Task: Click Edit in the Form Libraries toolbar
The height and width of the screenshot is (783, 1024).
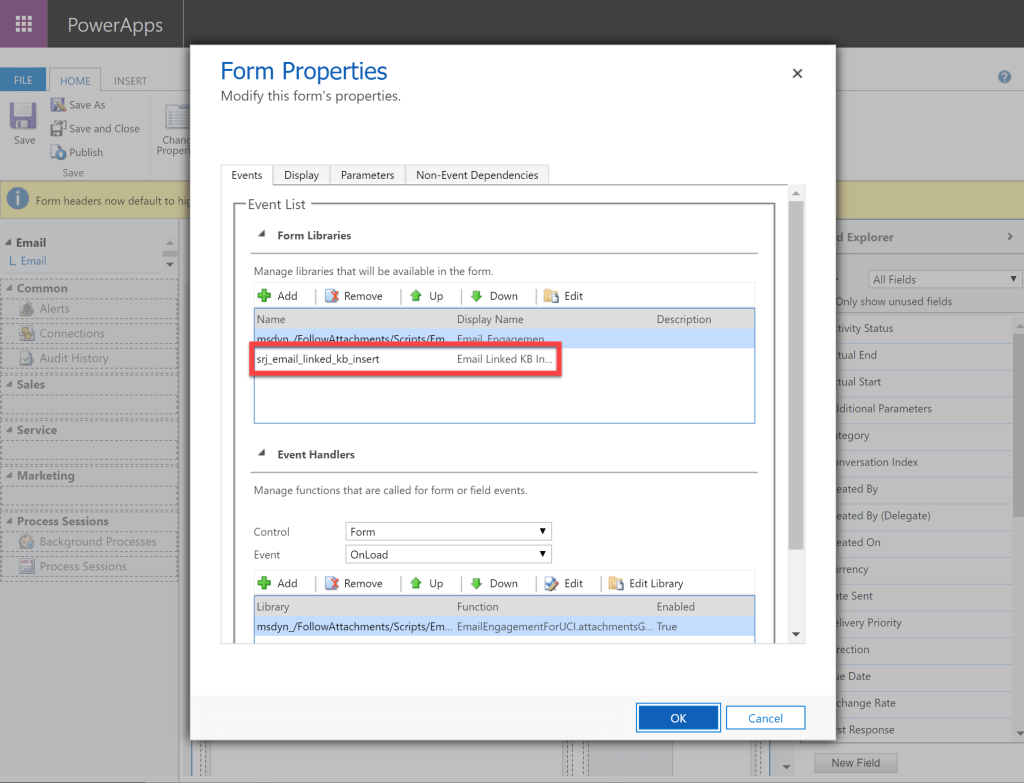Action: (x=563, y=296)
